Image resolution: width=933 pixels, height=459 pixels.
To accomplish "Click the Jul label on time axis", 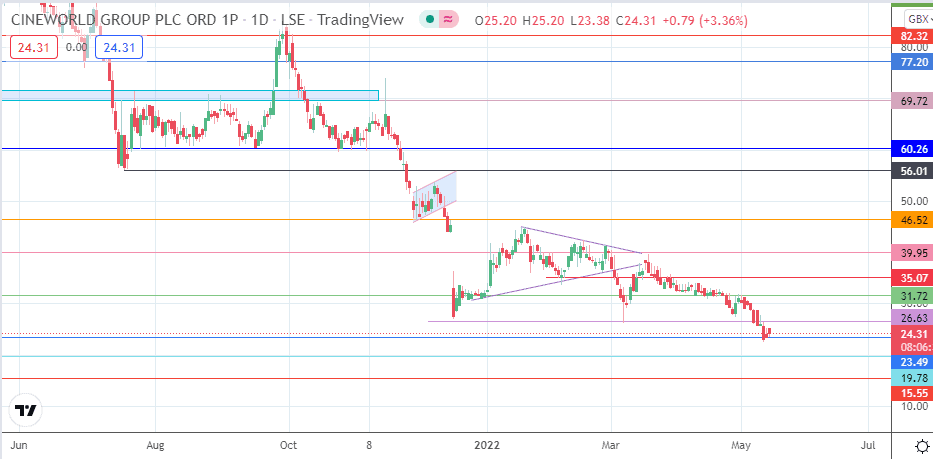I will point(868,445).
